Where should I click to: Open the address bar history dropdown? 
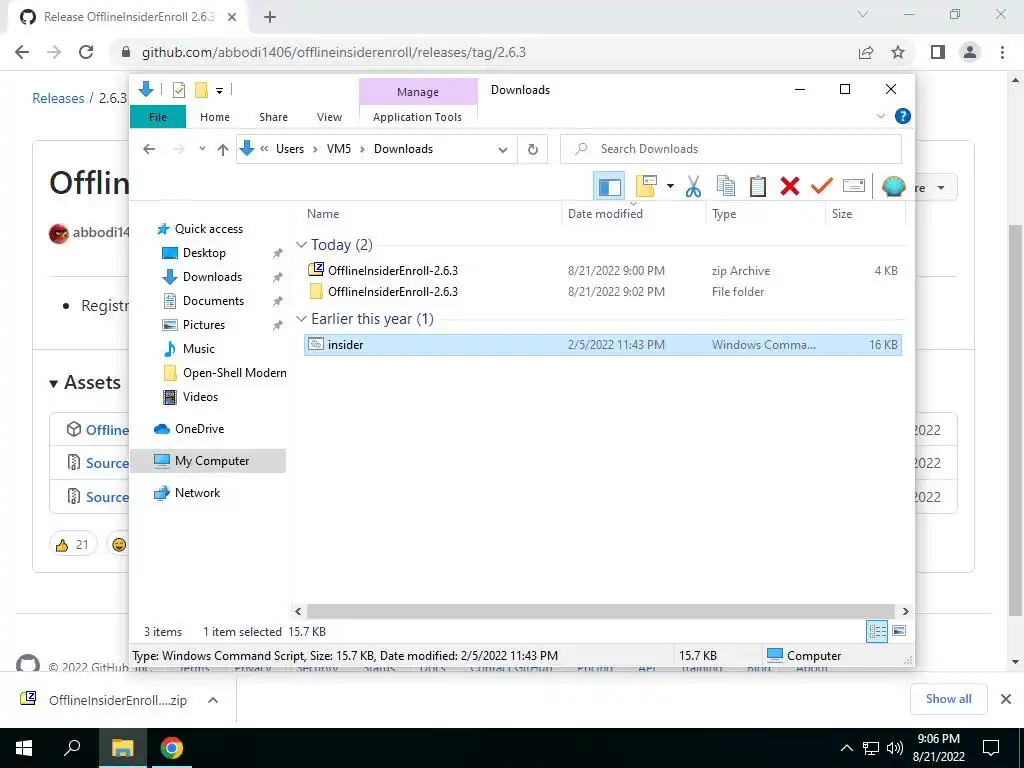tap(502, 150)
